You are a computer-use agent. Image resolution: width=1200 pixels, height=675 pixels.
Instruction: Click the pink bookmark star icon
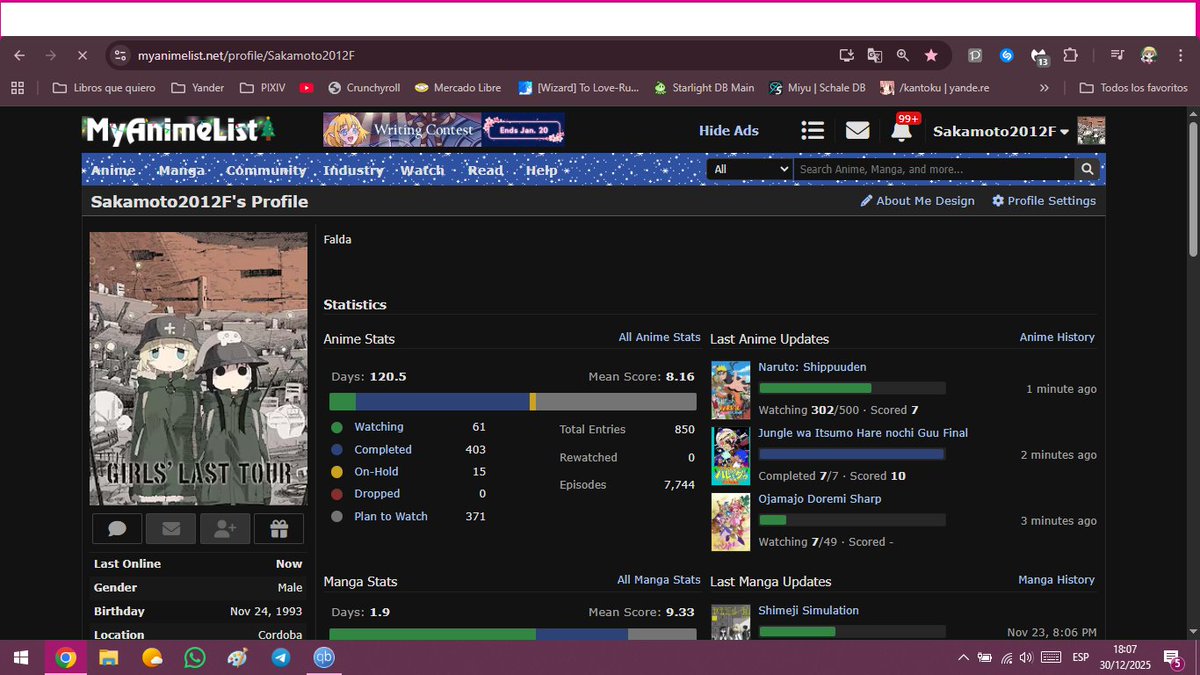[931, 56]
